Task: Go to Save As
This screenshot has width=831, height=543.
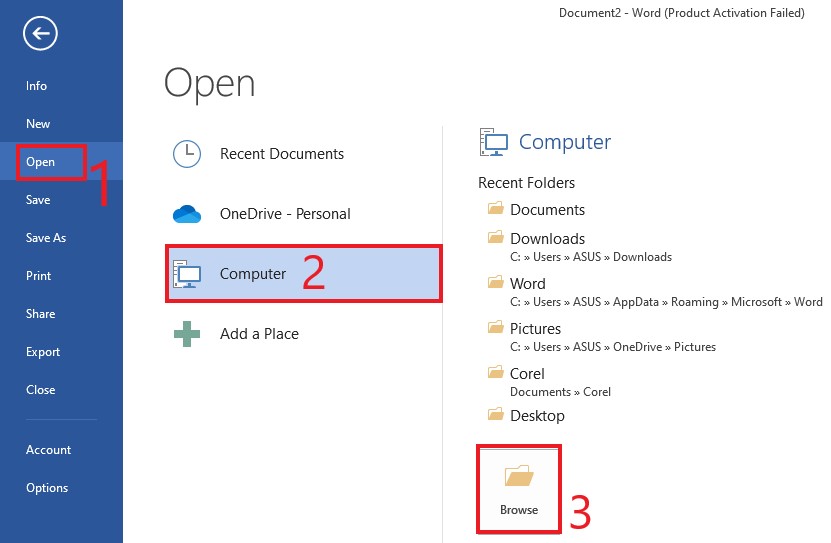Action: 46,238
